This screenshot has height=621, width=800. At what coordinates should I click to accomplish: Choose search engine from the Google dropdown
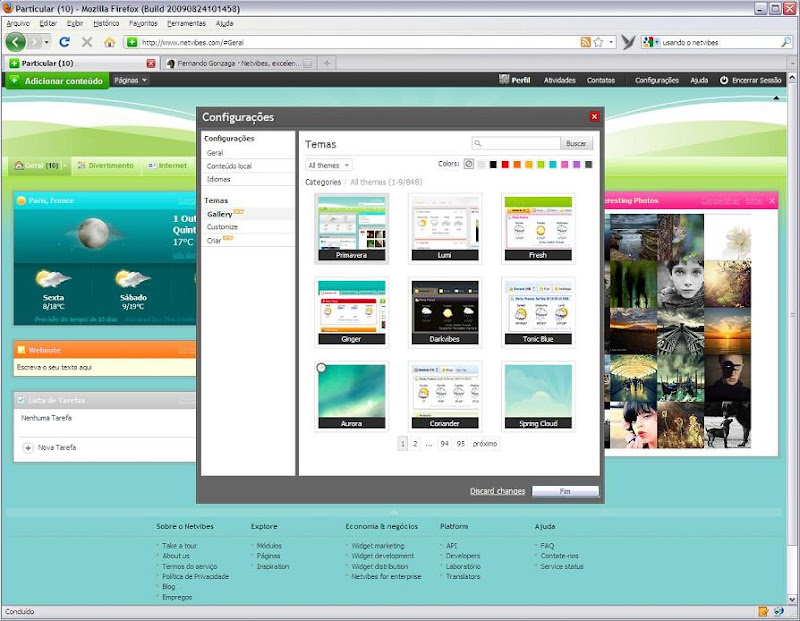(651, 42)
